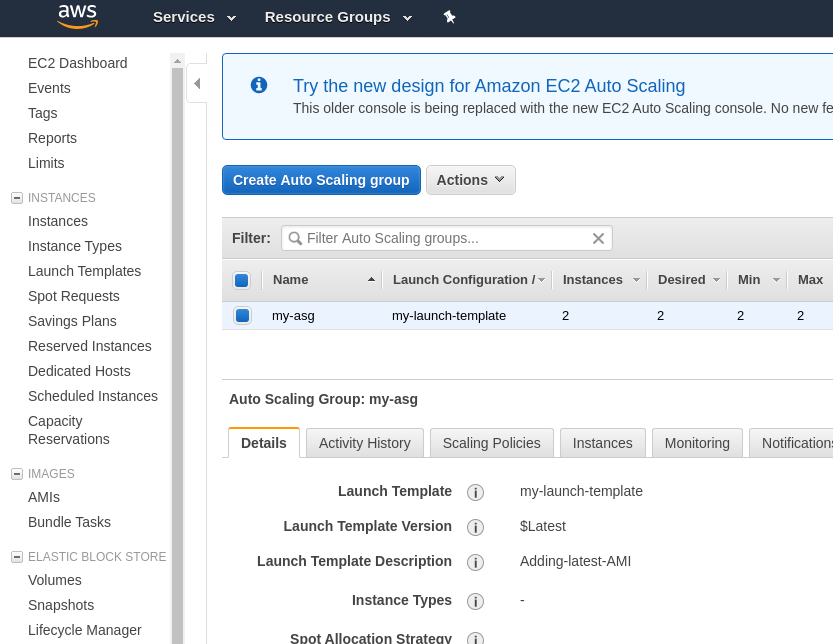Viewport: 833px width, 644px height.
Task: Open the Instances column dropdown arrow
Action: tap(636, 280)
